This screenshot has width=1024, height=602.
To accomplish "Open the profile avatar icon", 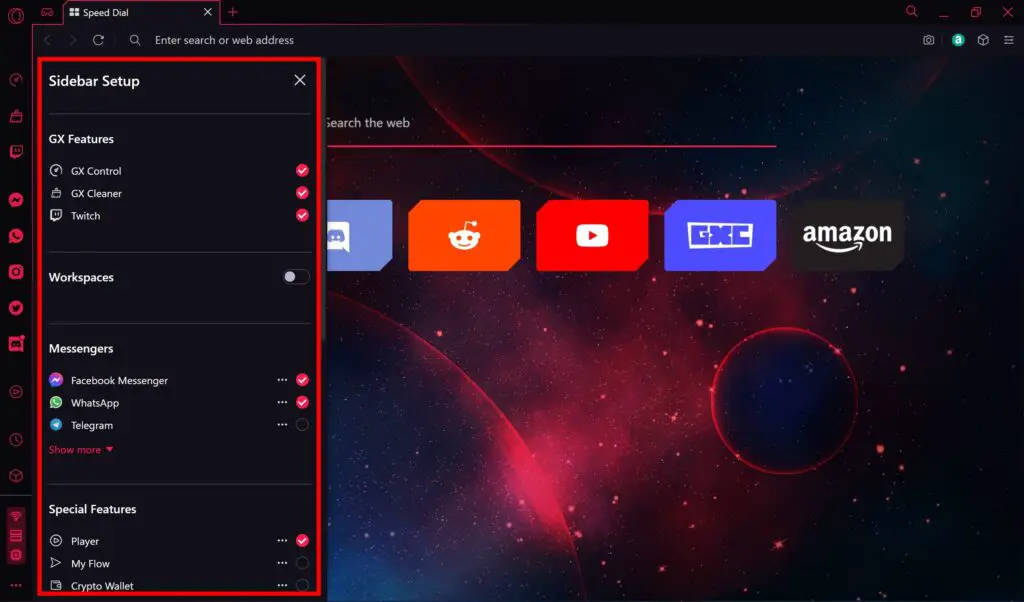I will (958, 40).
